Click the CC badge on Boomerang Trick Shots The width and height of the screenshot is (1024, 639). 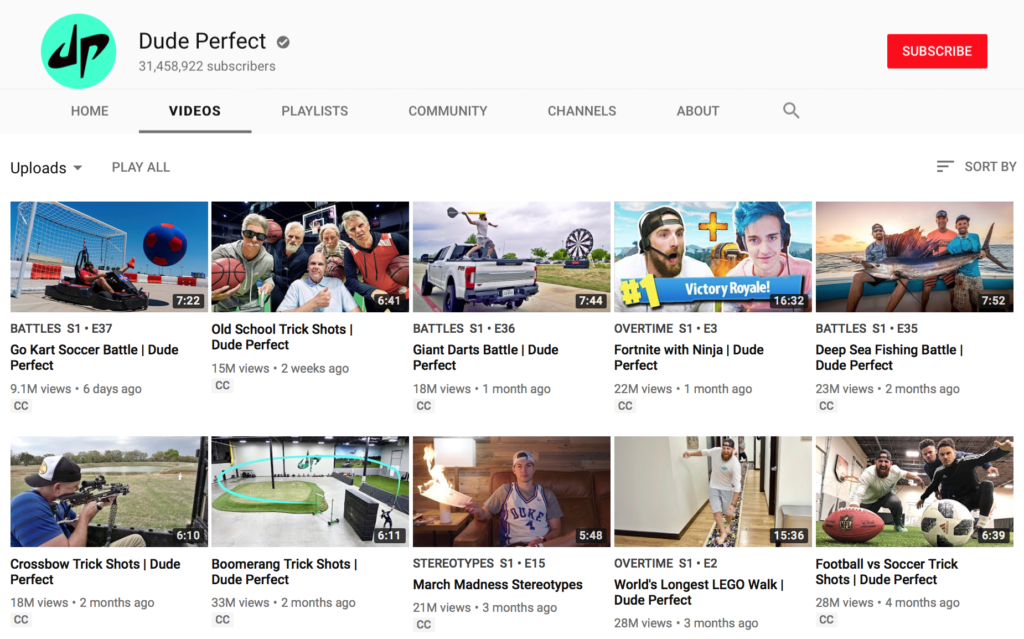[222, 620]
